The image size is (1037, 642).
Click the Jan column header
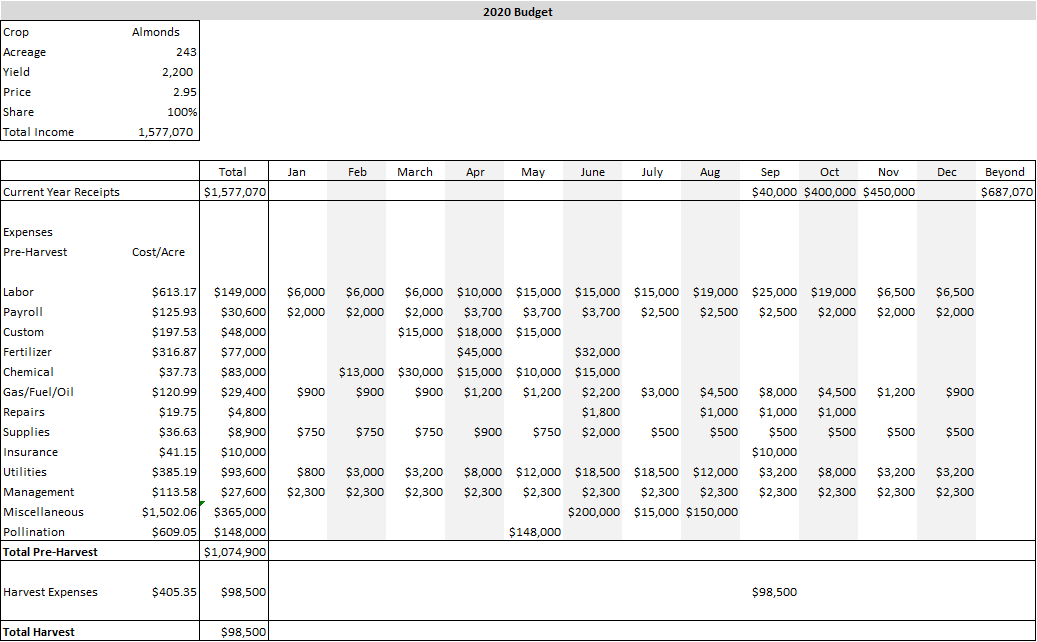pyautogui.click(x=296, y=171)
